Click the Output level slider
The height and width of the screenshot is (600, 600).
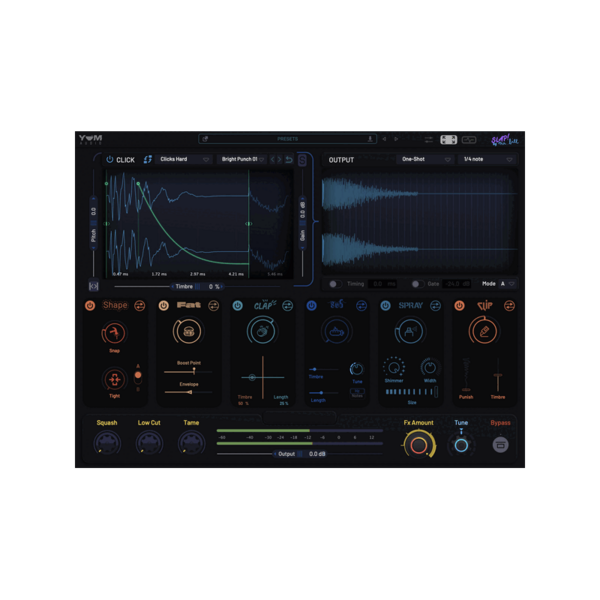point(300,454)
